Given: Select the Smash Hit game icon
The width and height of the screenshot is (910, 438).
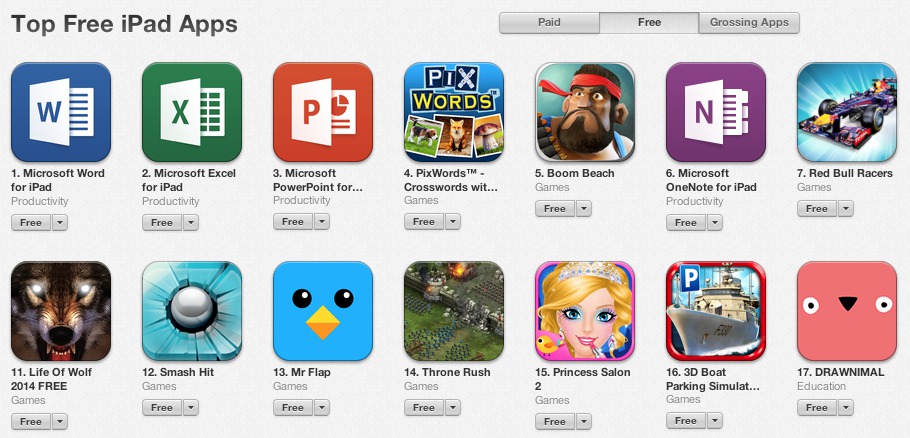Looking at the screenshot, I should pyautogui.click(x=192, y=311).
